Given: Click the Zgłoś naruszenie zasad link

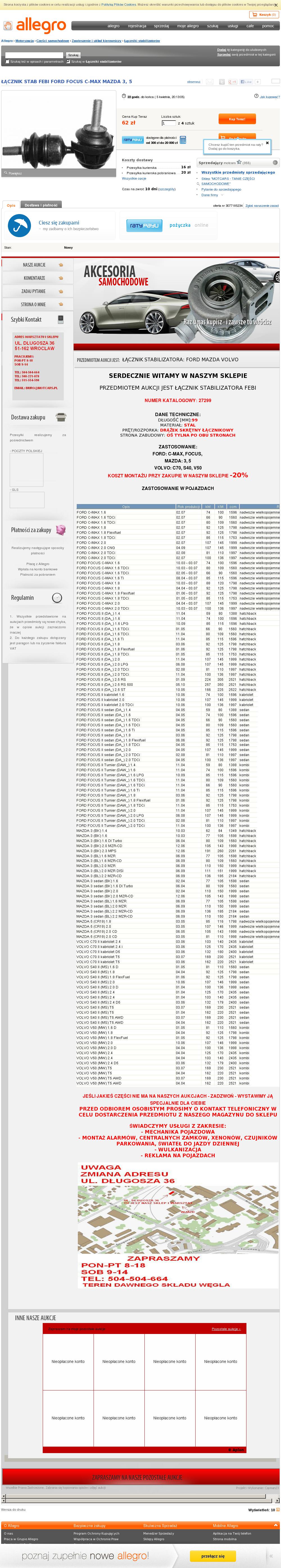Looking at the screenshot, I should [262, 206].
